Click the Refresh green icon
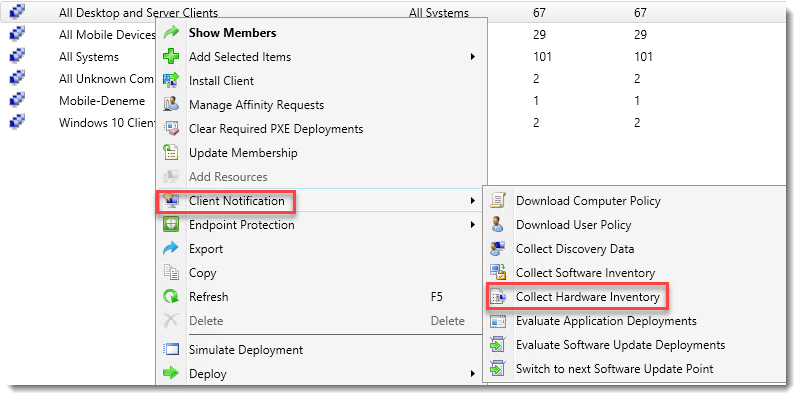This screenshot has height=400, width=801. point(170,297)
